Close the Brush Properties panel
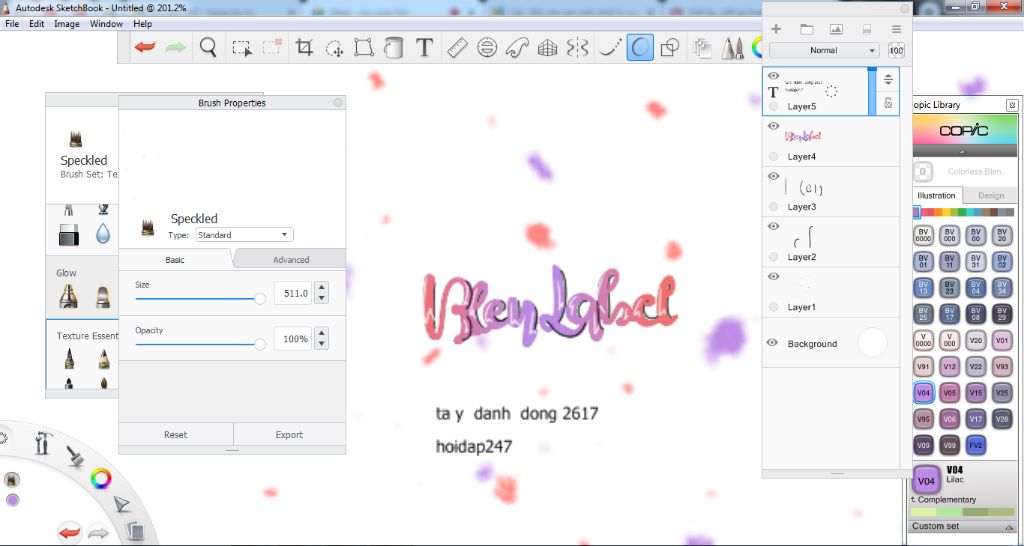 [x=338, y=103]
